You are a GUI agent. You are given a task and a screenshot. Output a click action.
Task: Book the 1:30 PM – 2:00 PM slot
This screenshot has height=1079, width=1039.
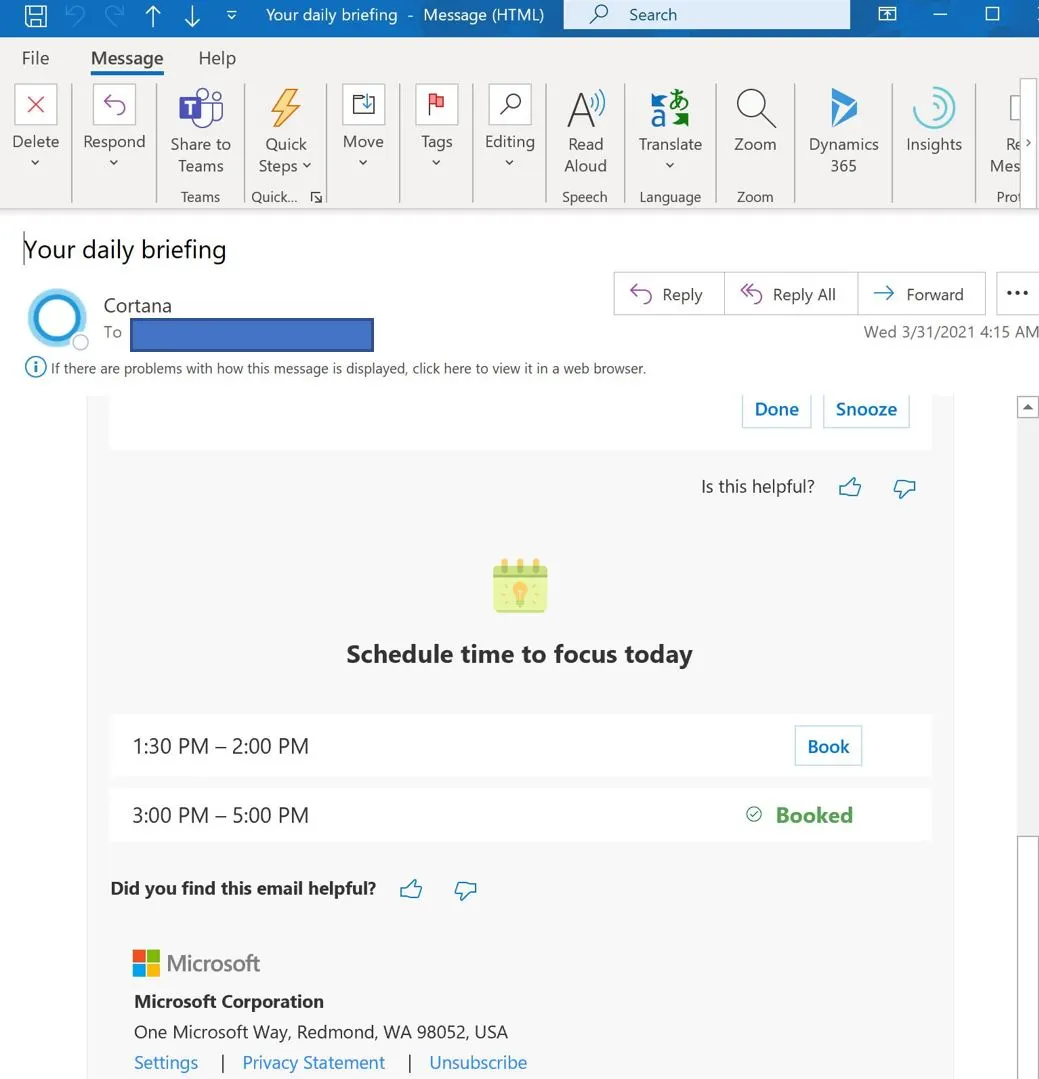coord(828,746)
